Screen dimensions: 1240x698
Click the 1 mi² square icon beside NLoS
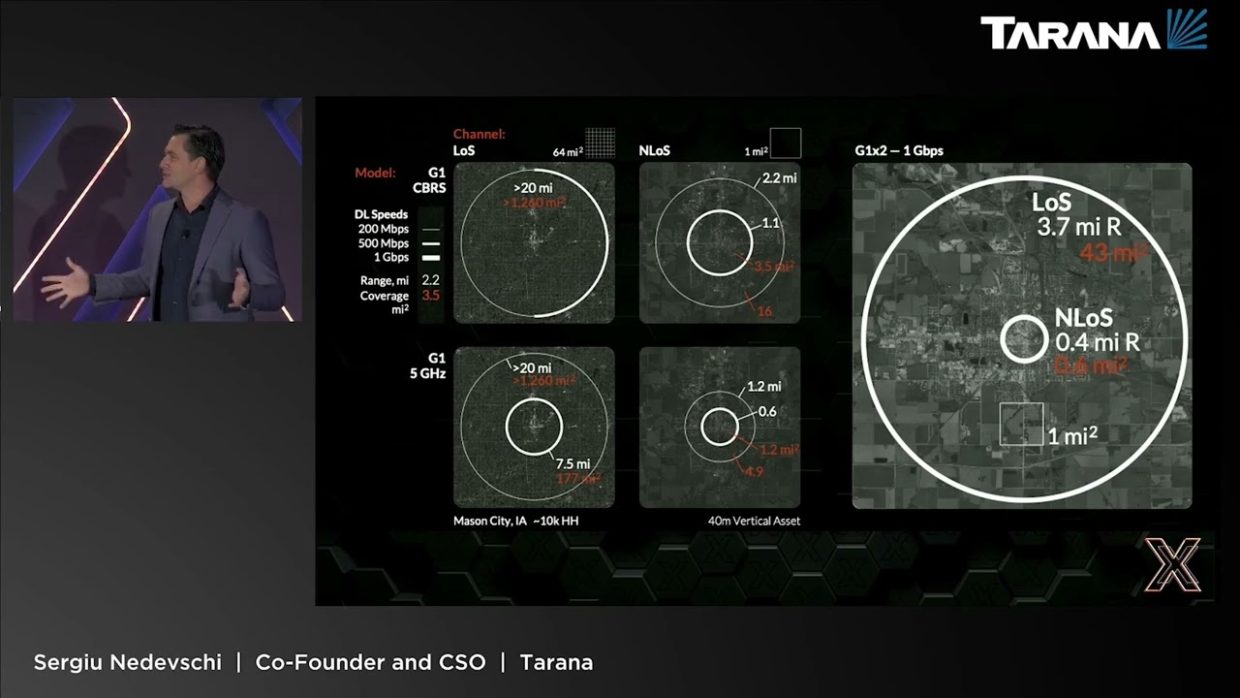[x=785, y=143]
